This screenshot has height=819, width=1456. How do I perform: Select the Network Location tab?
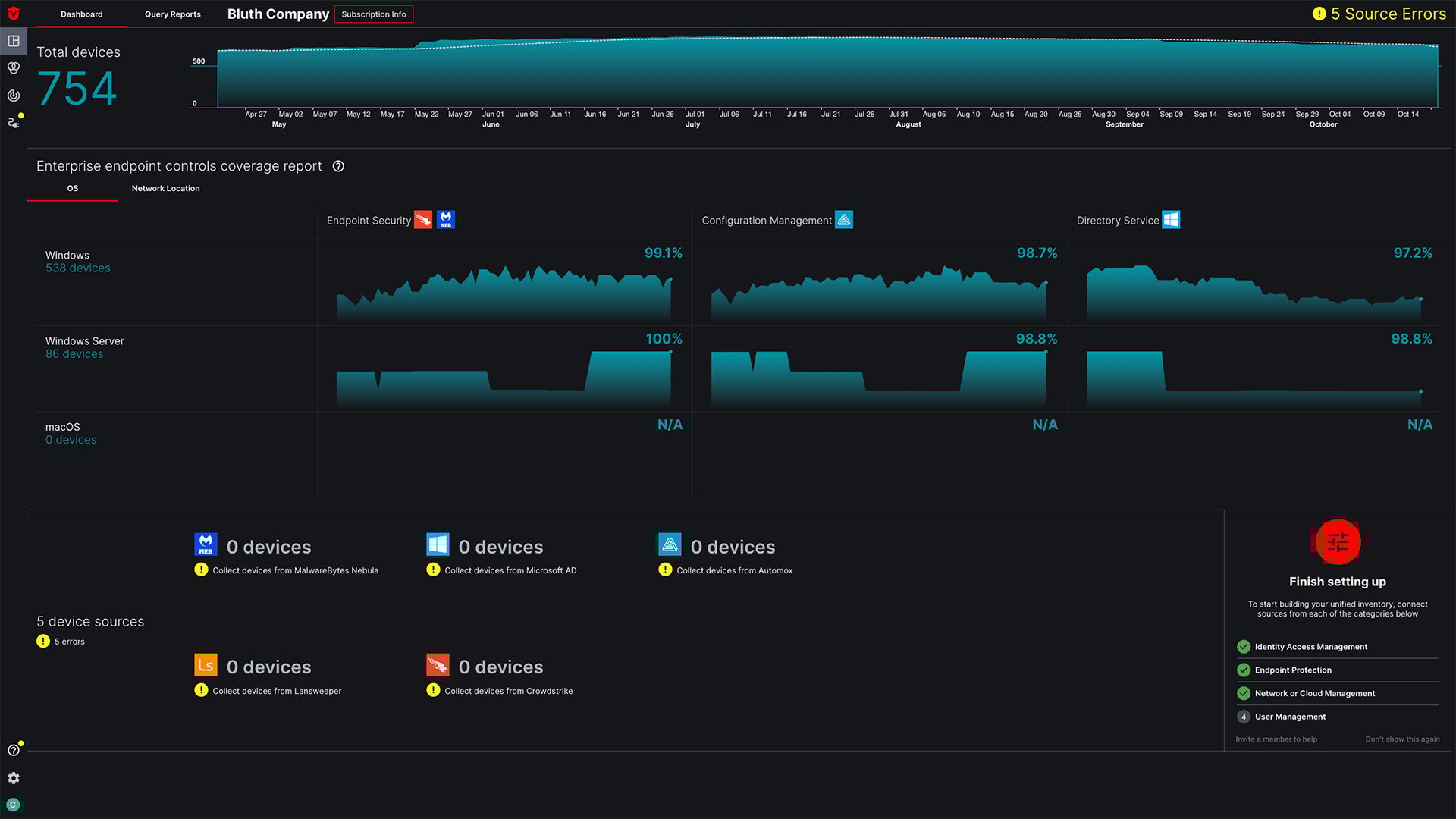(165, 188)
